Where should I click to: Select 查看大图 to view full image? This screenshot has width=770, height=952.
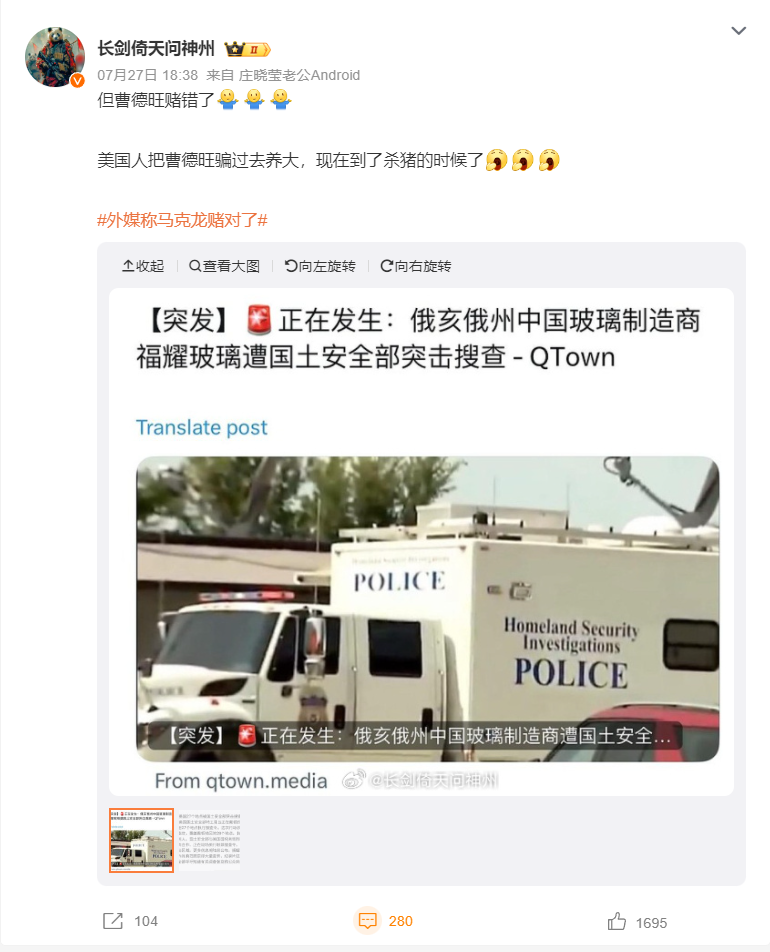224,266
